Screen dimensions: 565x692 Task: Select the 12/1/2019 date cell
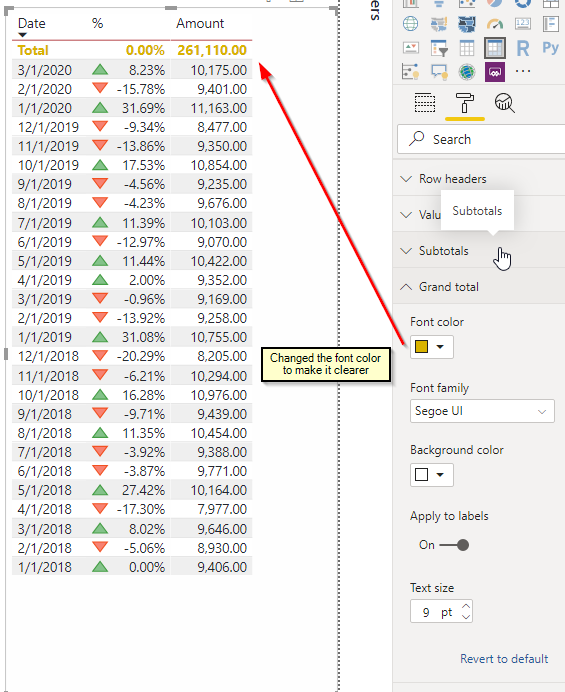point(48,127)
